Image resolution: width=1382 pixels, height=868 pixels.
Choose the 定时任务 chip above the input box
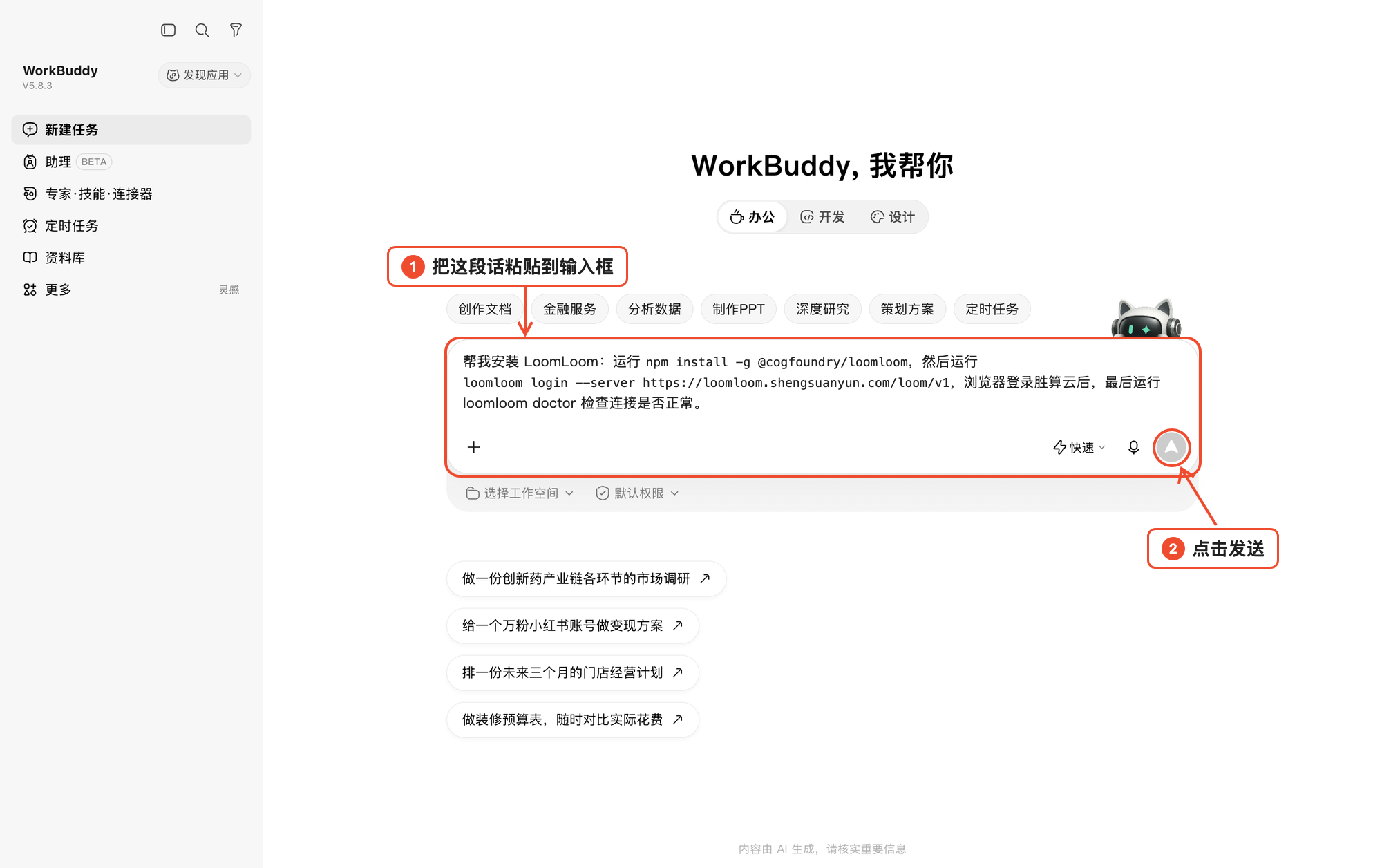click(x=992, y=309)
